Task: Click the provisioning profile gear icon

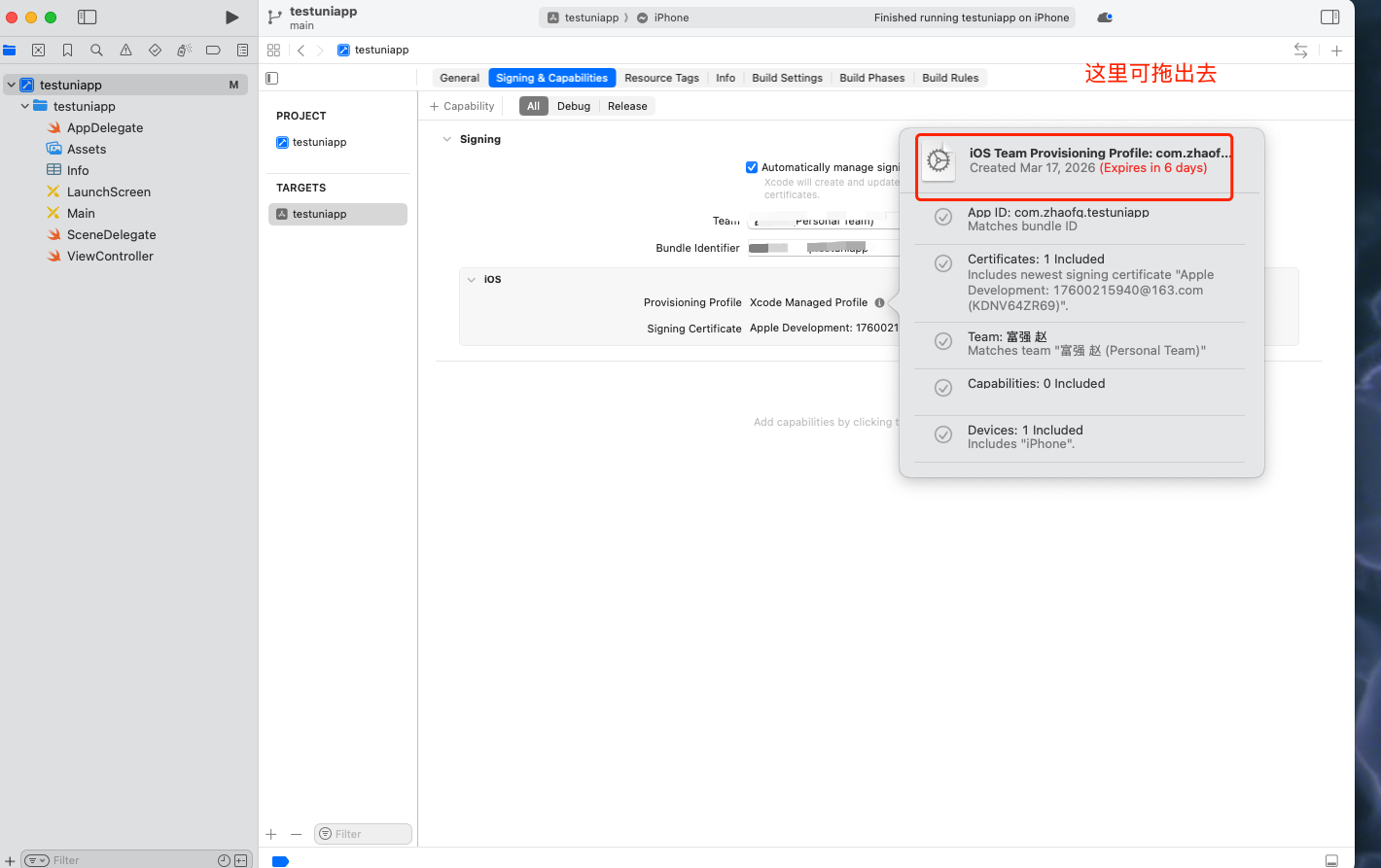Action: pyautogui.click(x=938, y=160)
